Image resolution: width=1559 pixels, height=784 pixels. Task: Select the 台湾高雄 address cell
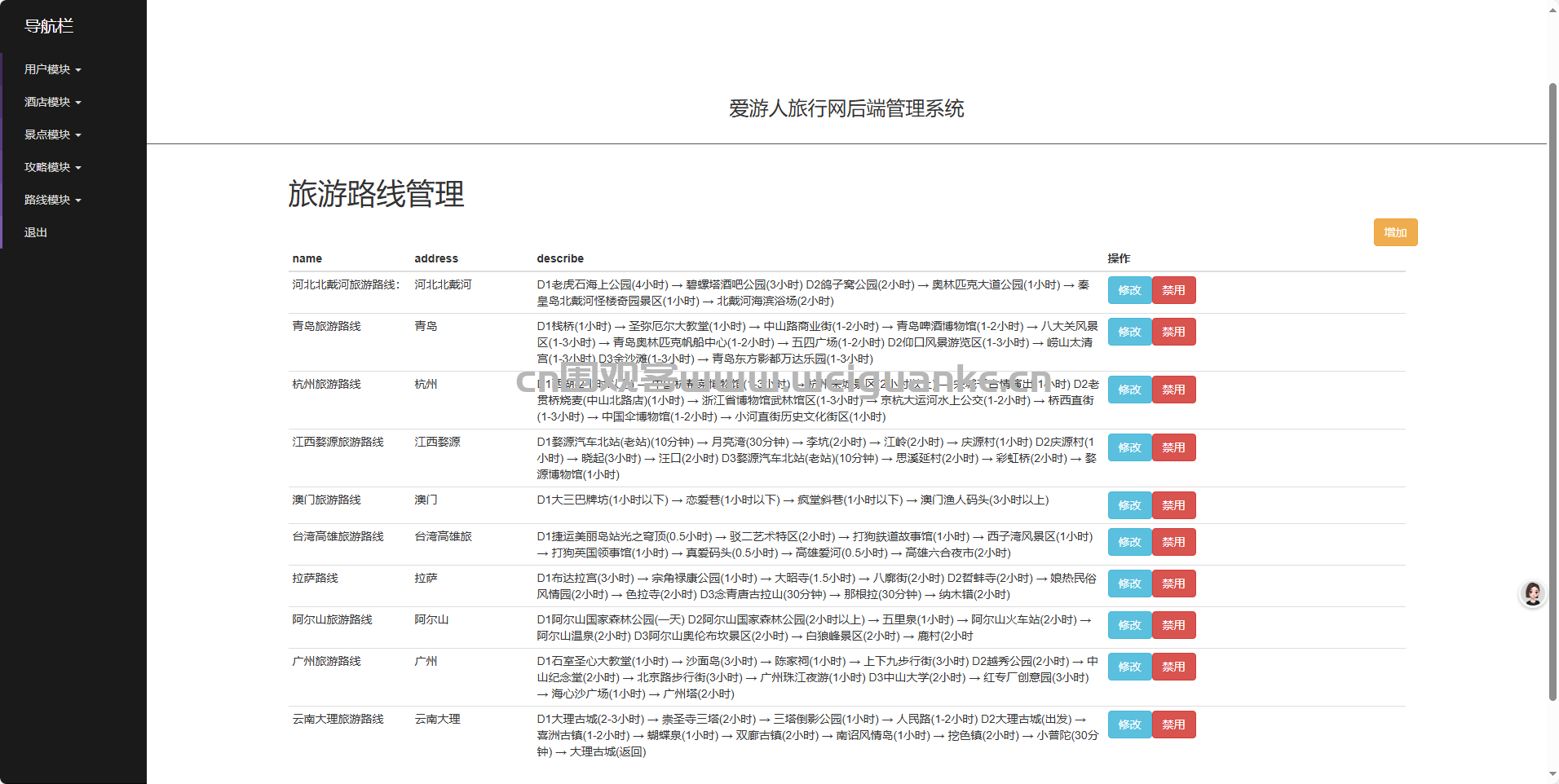443,536
